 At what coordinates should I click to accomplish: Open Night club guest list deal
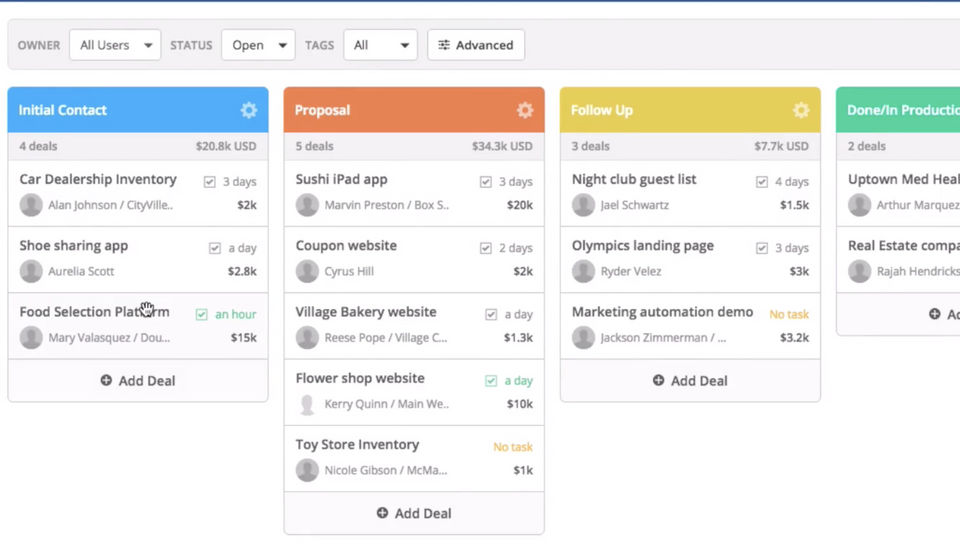634,179
